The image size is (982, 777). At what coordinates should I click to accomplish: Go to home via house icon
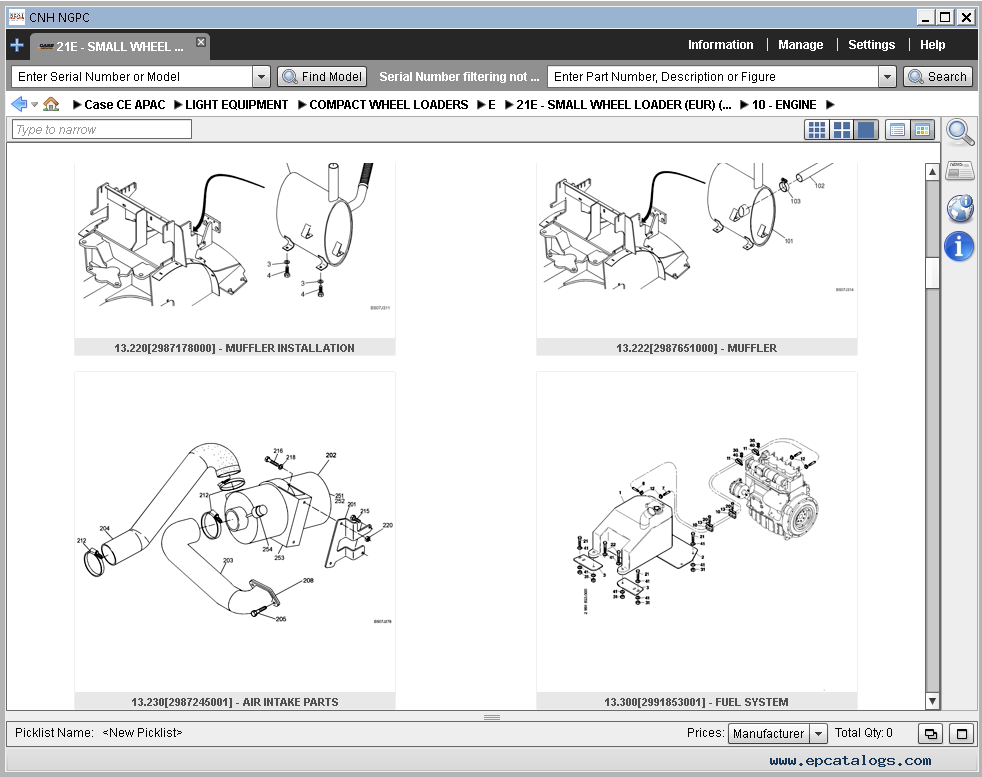(51, 104)
